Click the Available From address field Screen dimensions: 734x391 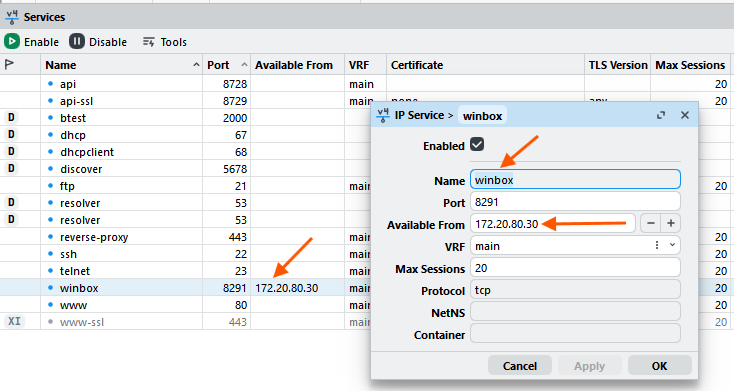(x=553, y=224)
